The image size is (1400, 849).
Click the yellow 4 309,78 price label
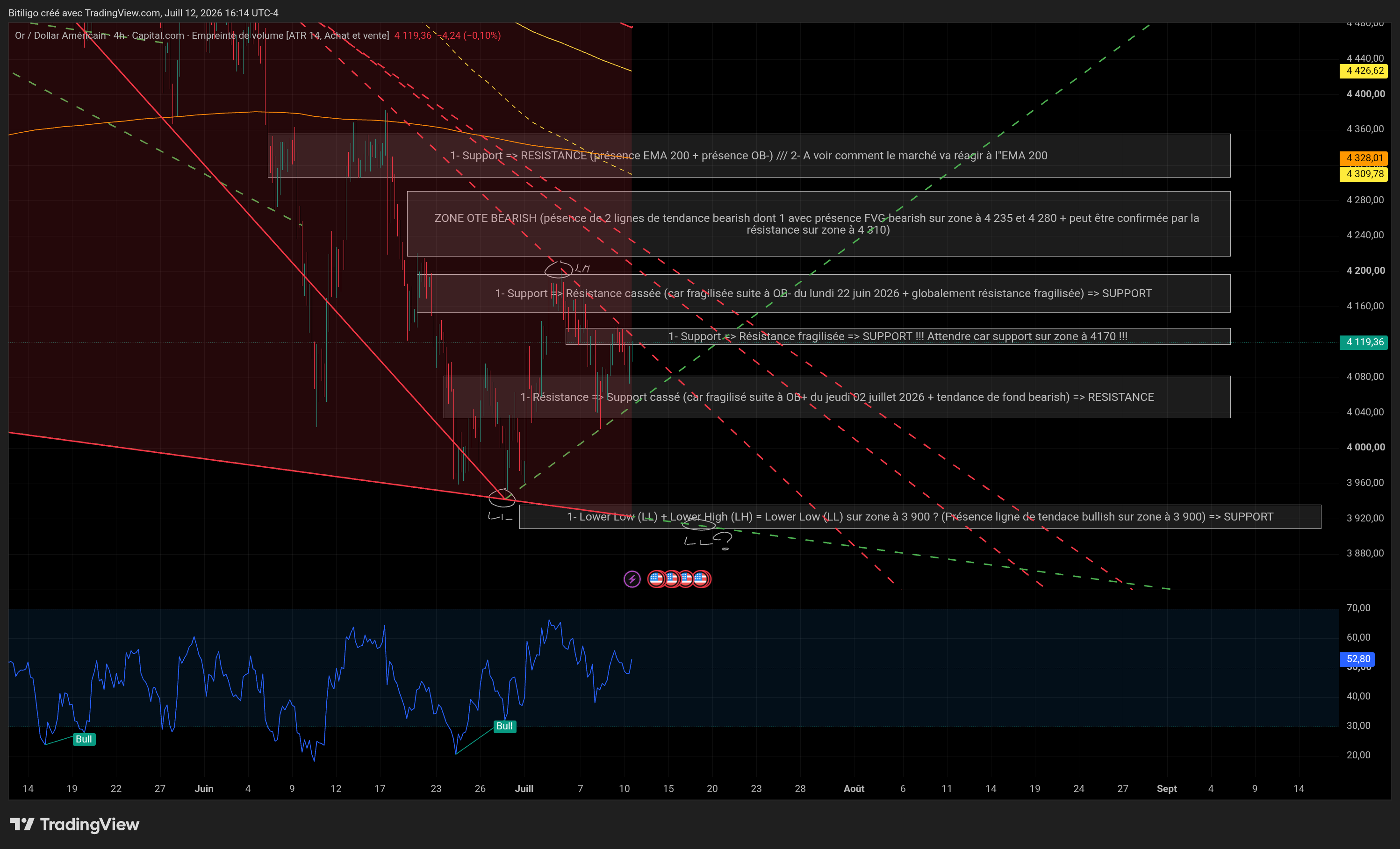[x=1364, y=174]
